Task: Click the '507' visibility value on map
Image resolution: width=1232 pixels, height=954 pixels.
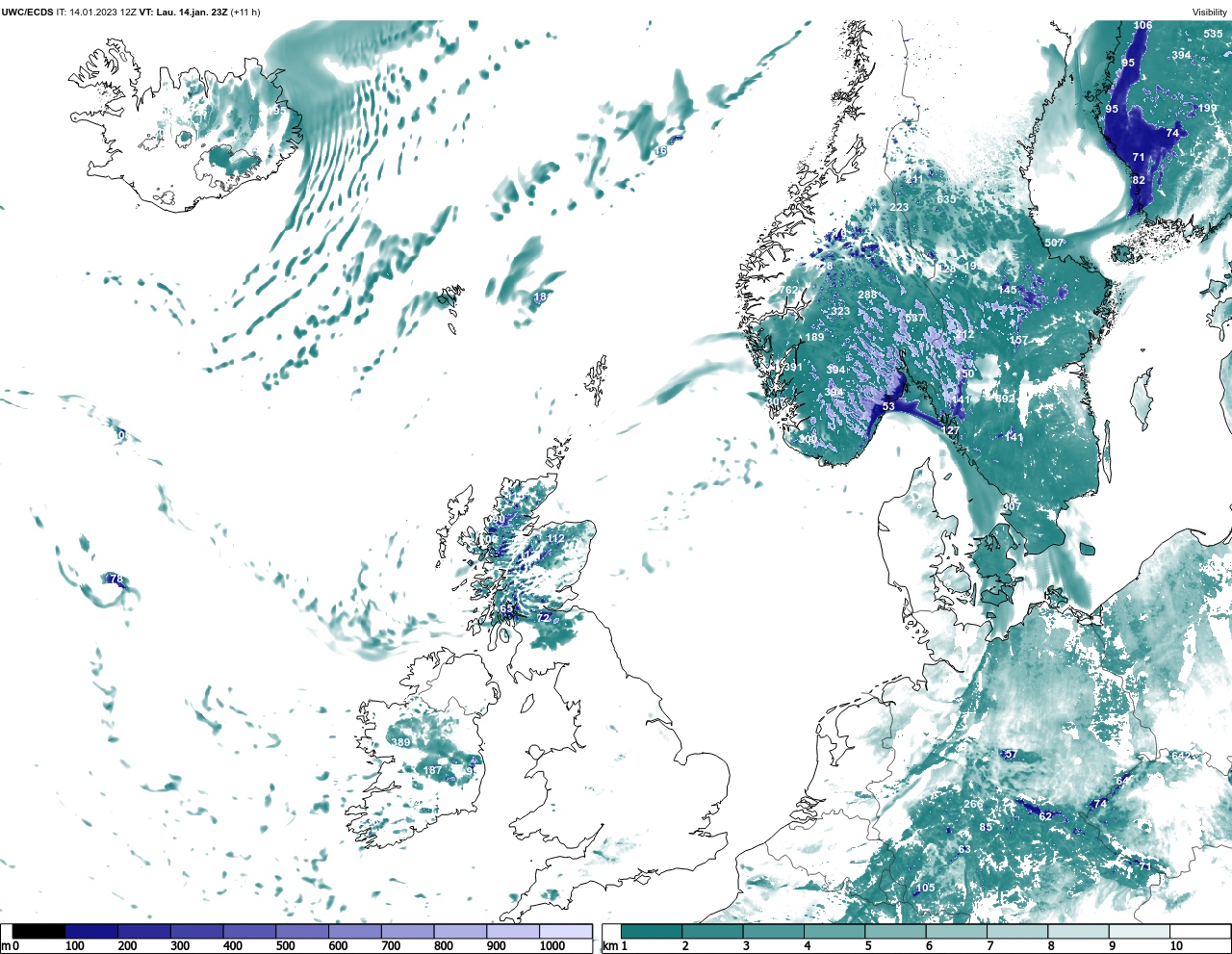Action: point(1054,243)
